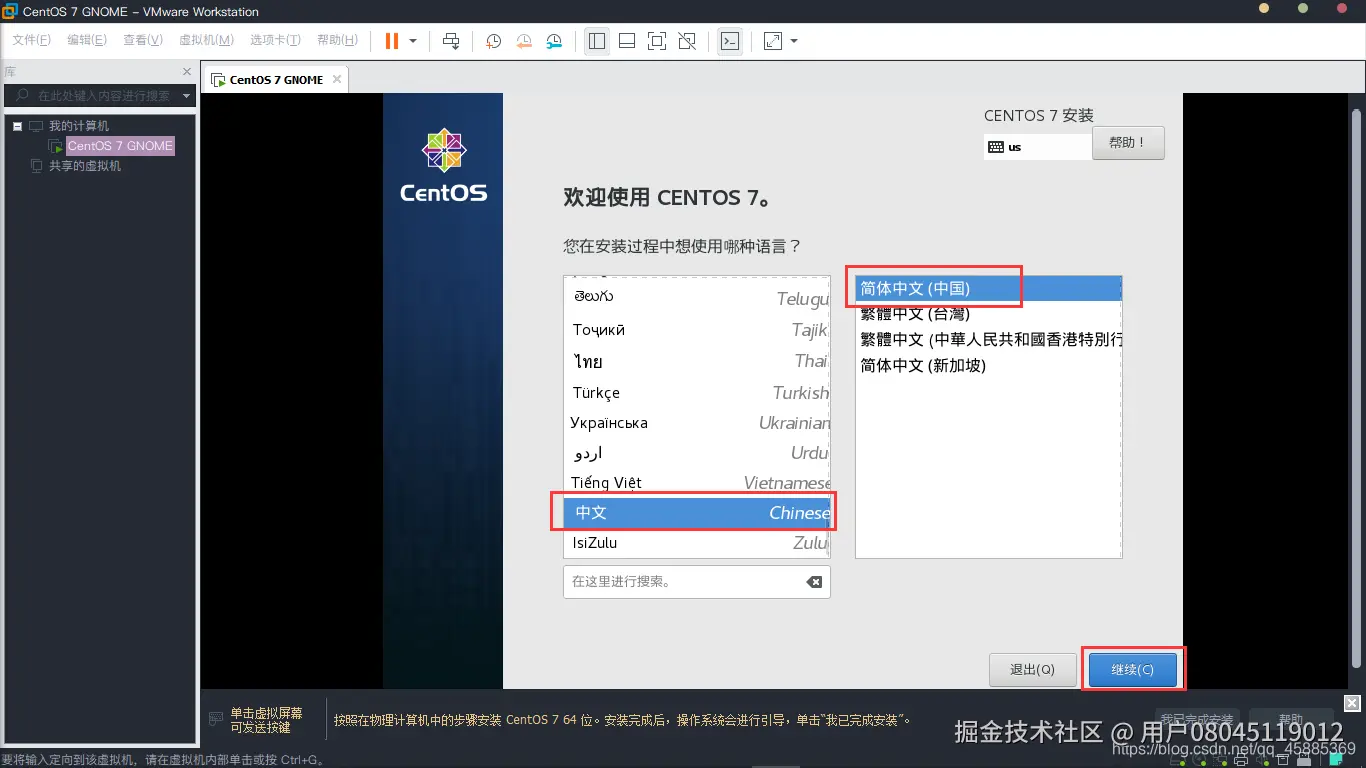The image size is (1366, 768).
Task: Click the CentOS logo in the installer
Action: tap(444, 166)
